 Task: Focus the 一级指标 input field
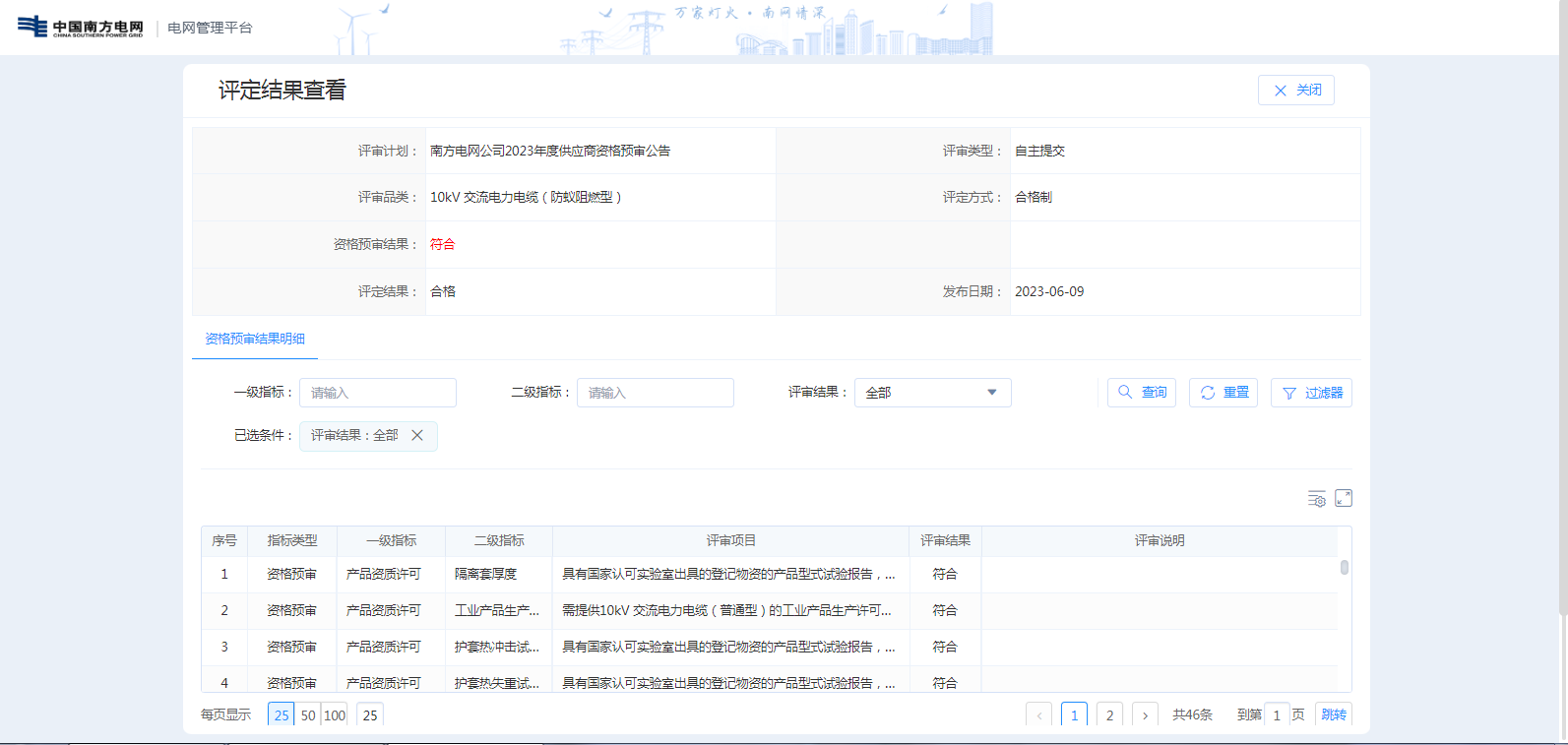[378, 393]
